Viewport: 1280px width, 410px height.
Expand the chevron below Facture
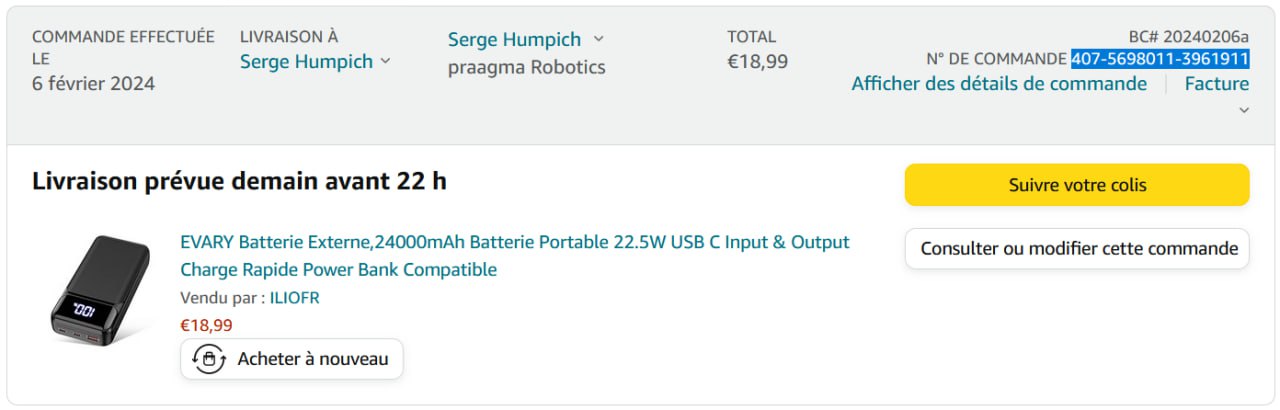click(x=1244, y=110)
